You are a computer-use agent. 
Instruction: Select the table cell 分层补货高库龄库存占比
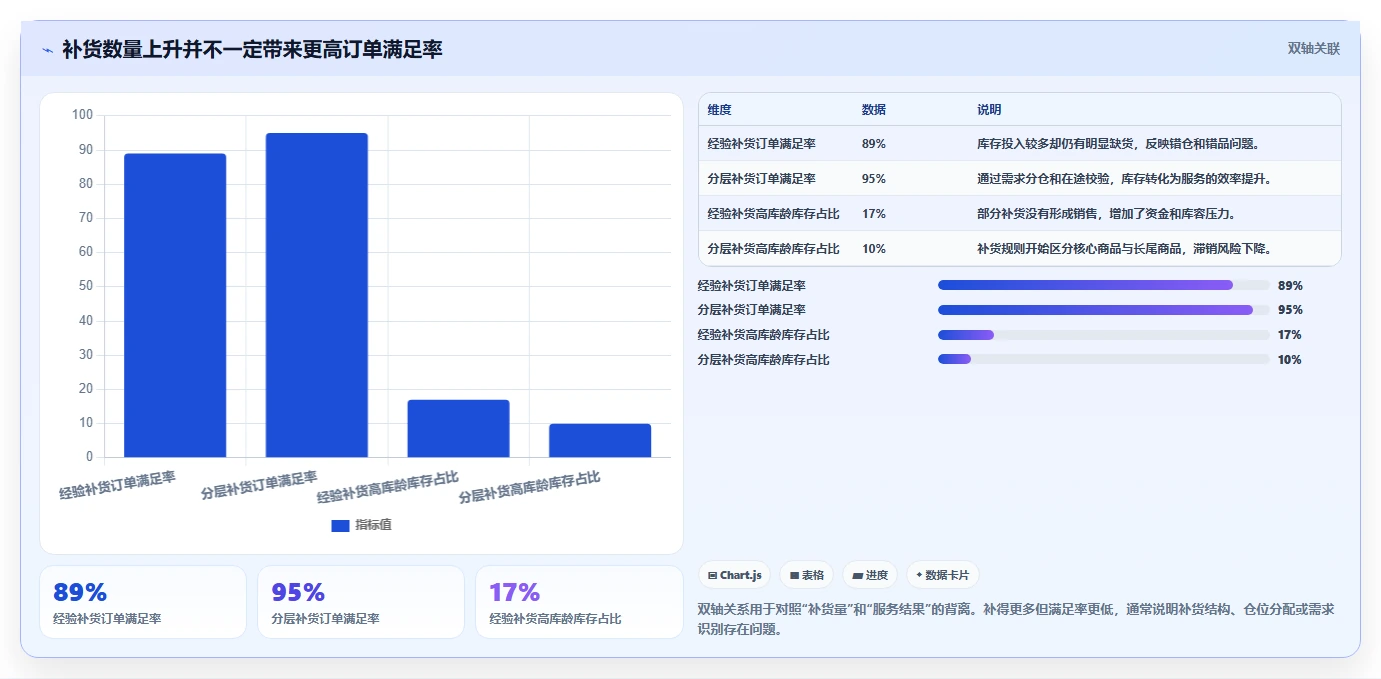(x=773, y=249)
